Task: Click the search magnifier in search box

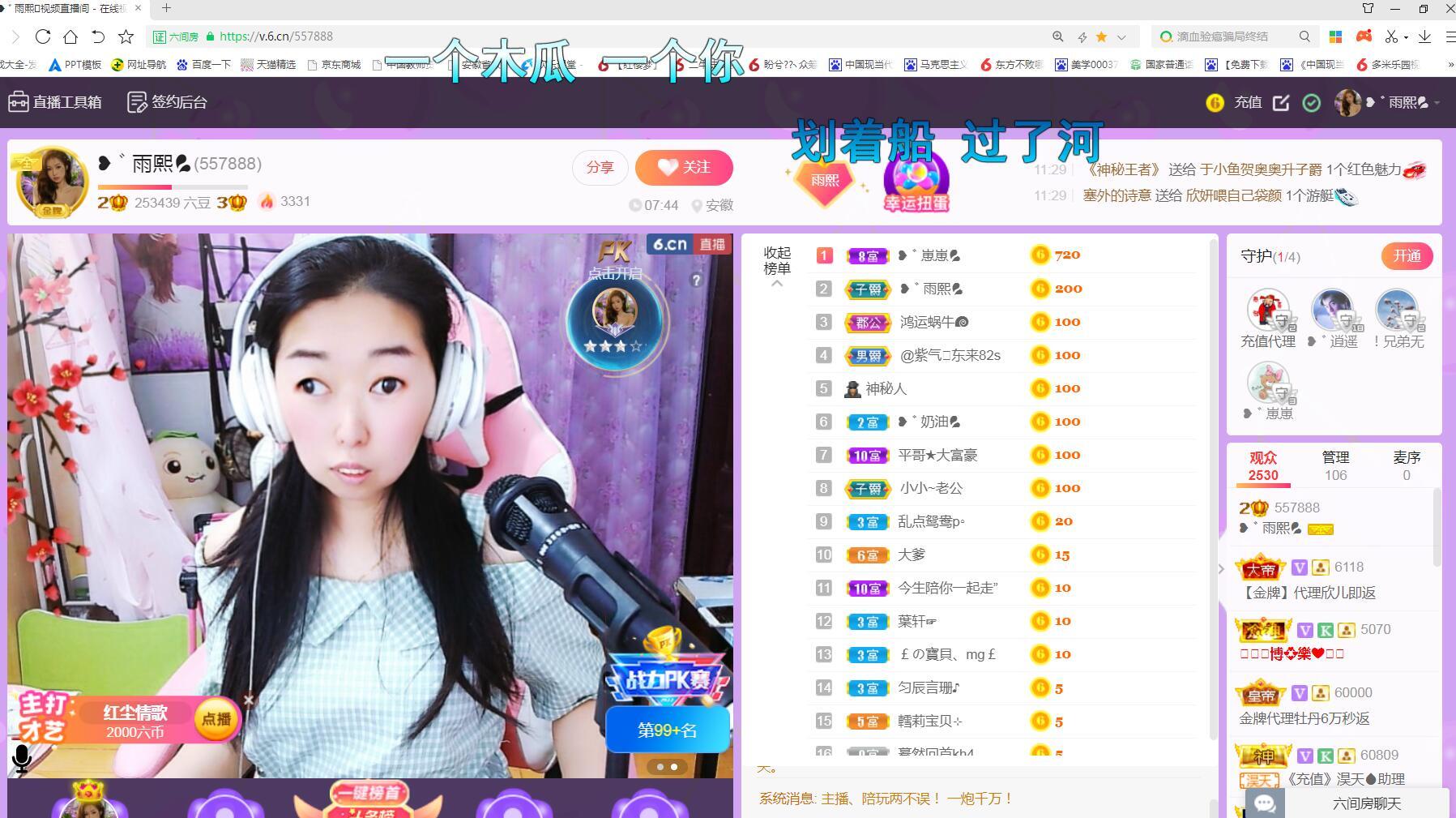Action: coord(1304,36)
